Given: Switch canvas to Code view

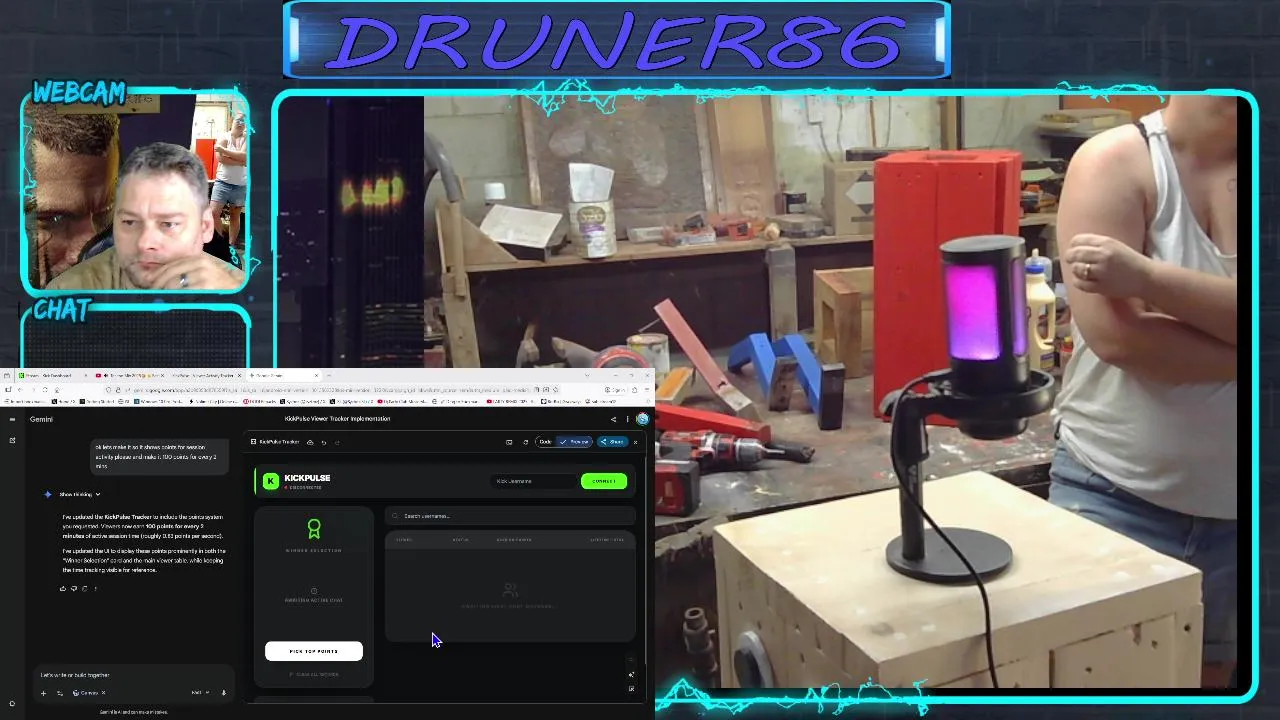Looking at the screenshot, I should coord(545,442).
